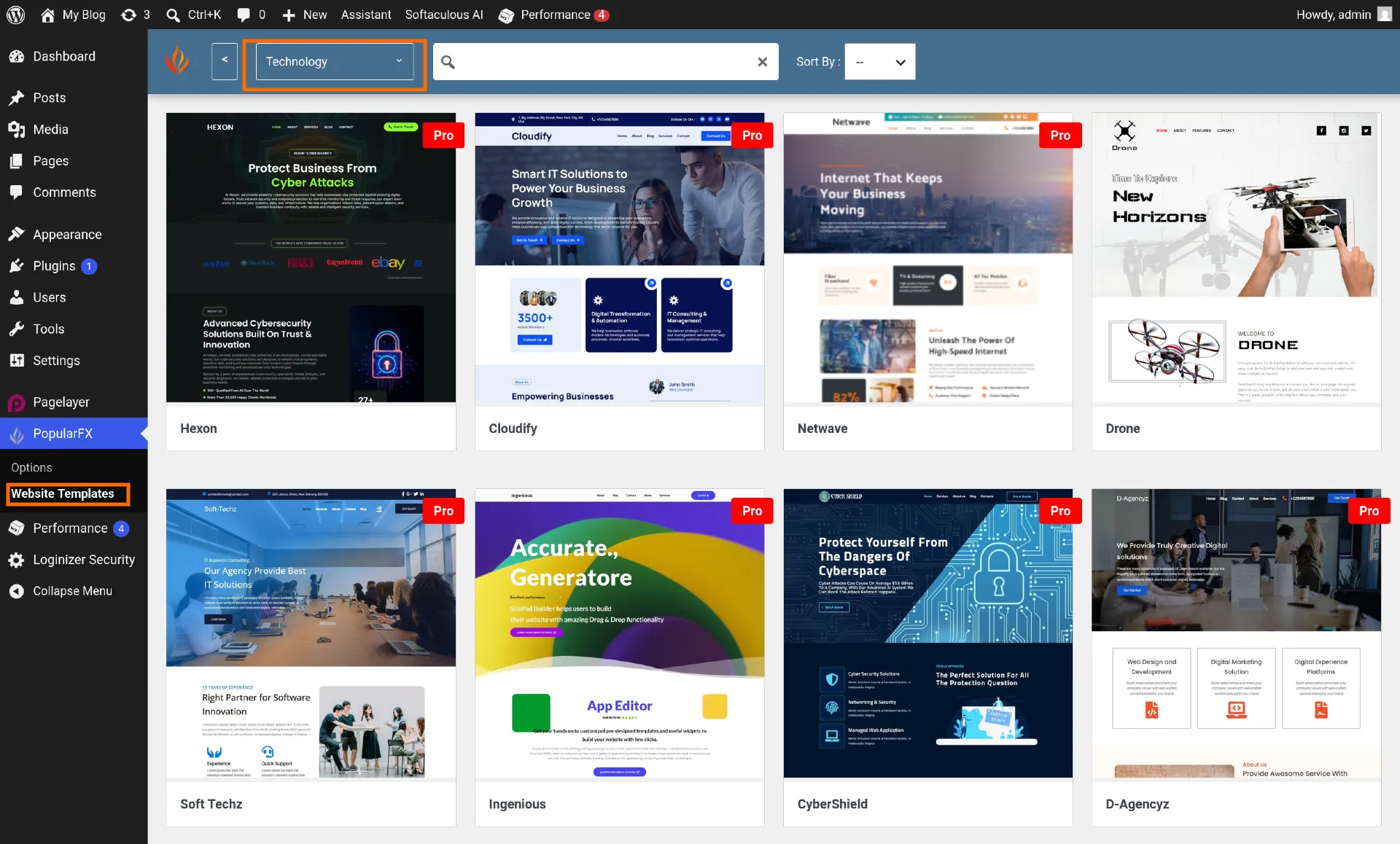Open Settings menu item
The width and height of the screenshot is (1400, 844).
[x=74, y=360]
